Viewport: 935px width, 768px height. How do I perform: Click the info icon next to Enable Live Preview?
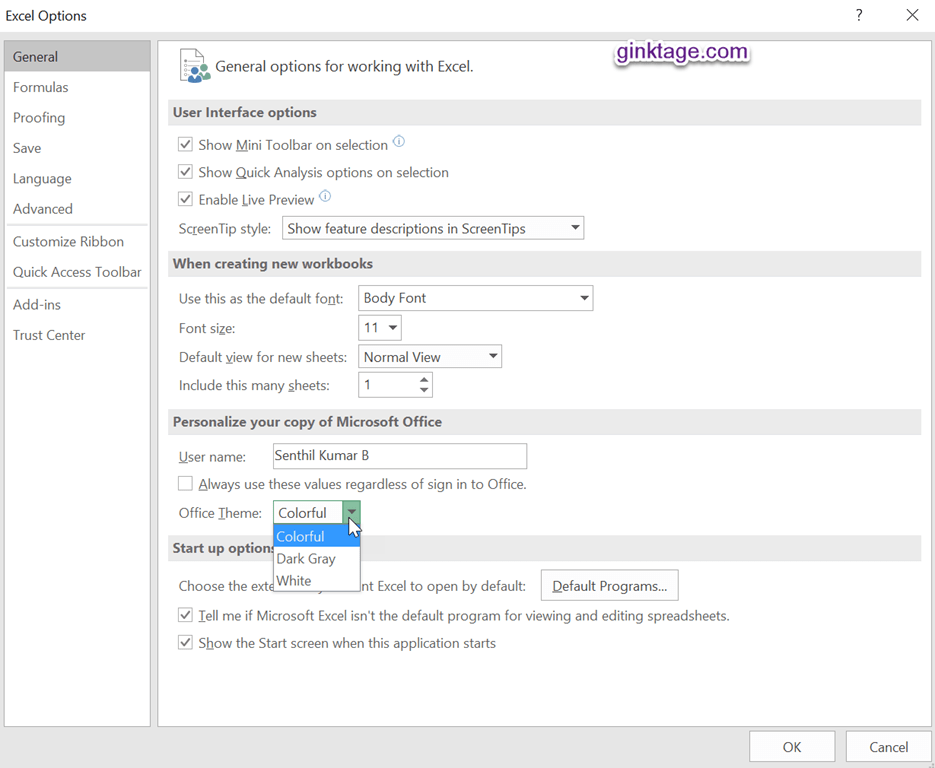(323, 197)
